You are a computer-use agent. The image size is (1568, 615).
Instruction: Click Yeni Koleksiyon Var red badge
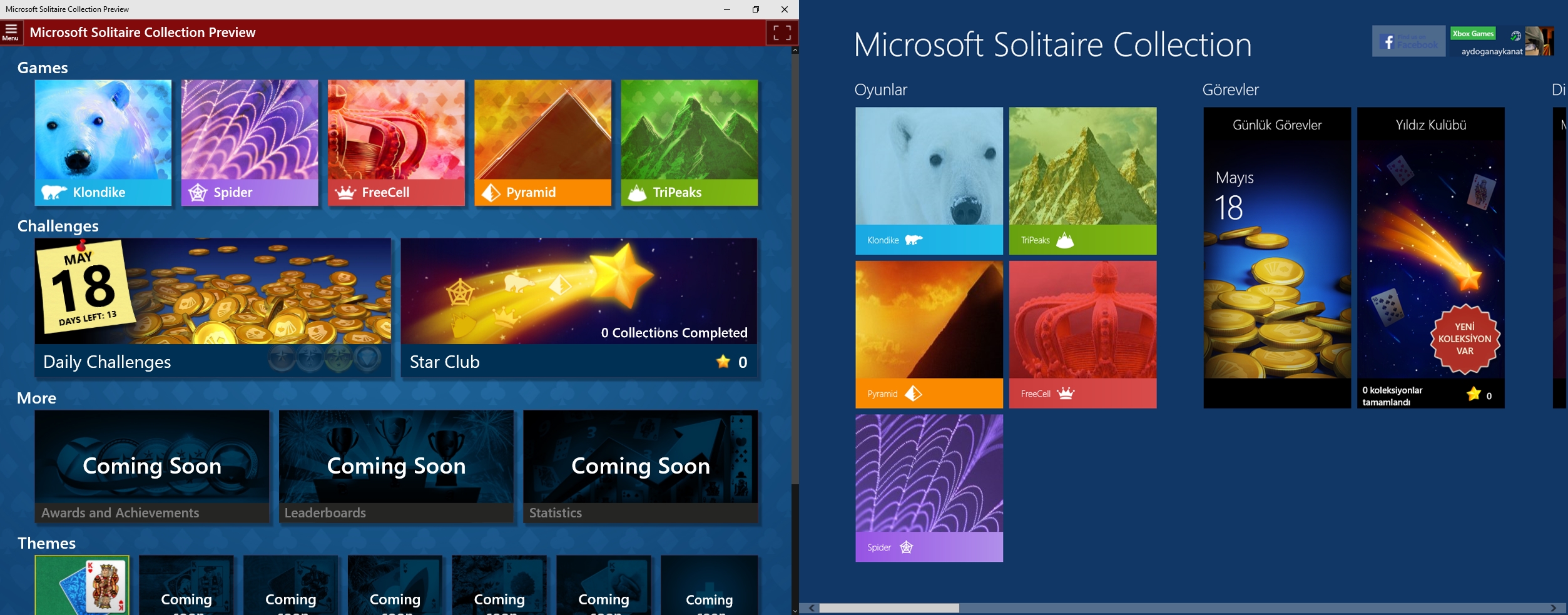click(1465, 339)
